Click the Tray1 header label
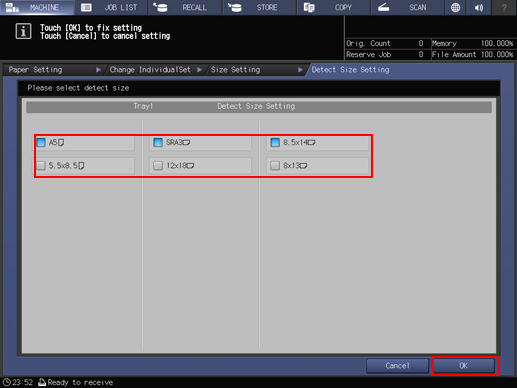 [x=143, y=106]
